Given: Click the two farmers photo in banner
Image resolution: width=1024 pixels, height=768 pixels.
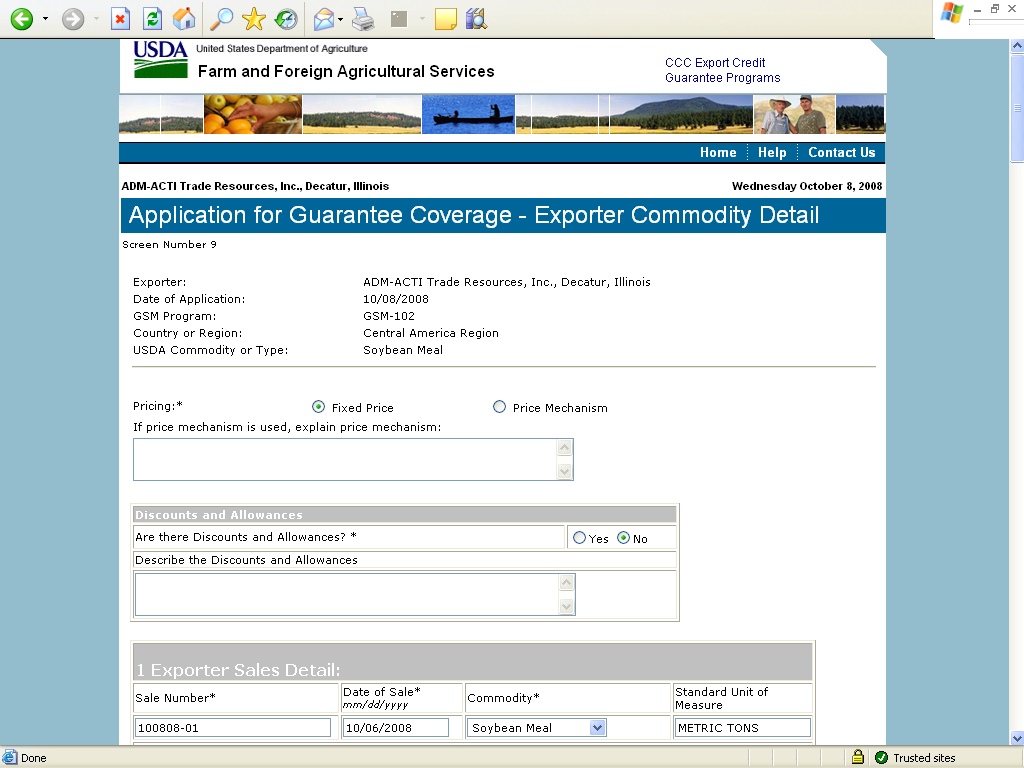Looking at the screenshot, I should 794,114.
